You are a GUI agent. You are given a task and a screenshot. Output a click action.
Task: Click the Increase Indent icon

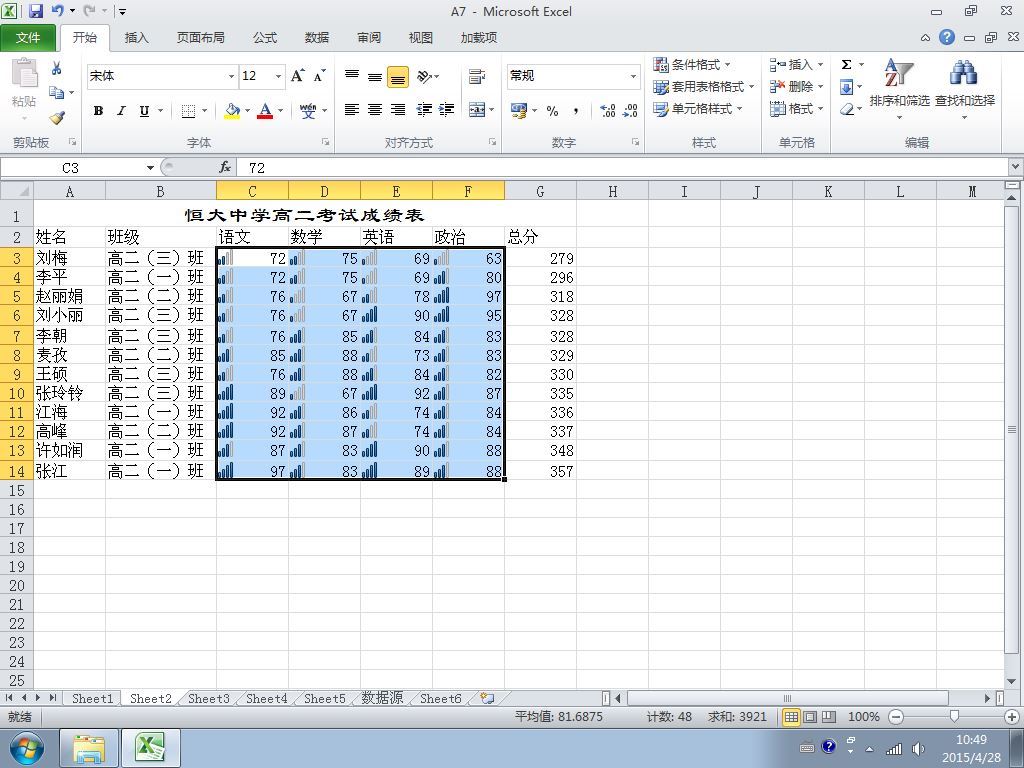(x=446, y=110)
